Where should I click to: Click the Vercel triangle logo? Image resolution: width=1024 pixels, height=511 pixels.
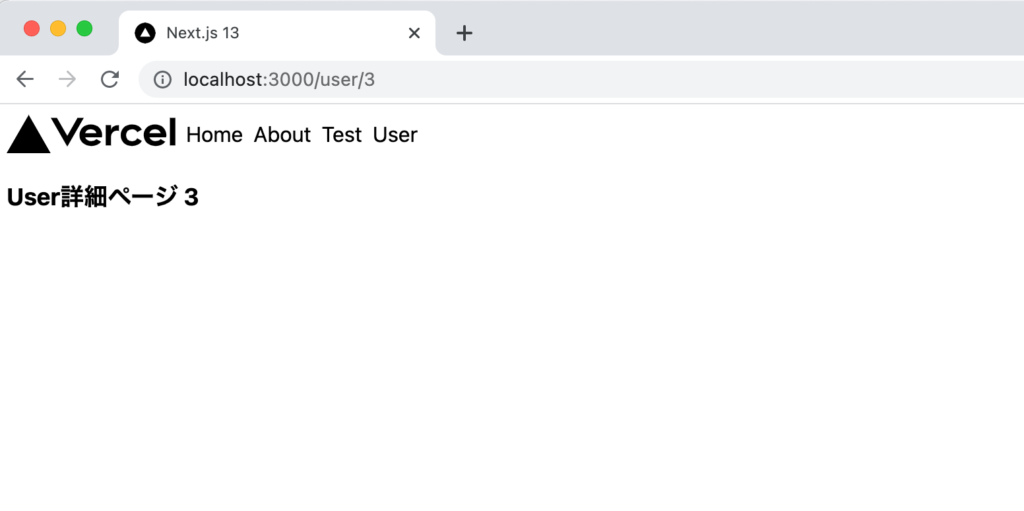click(28, 136)
